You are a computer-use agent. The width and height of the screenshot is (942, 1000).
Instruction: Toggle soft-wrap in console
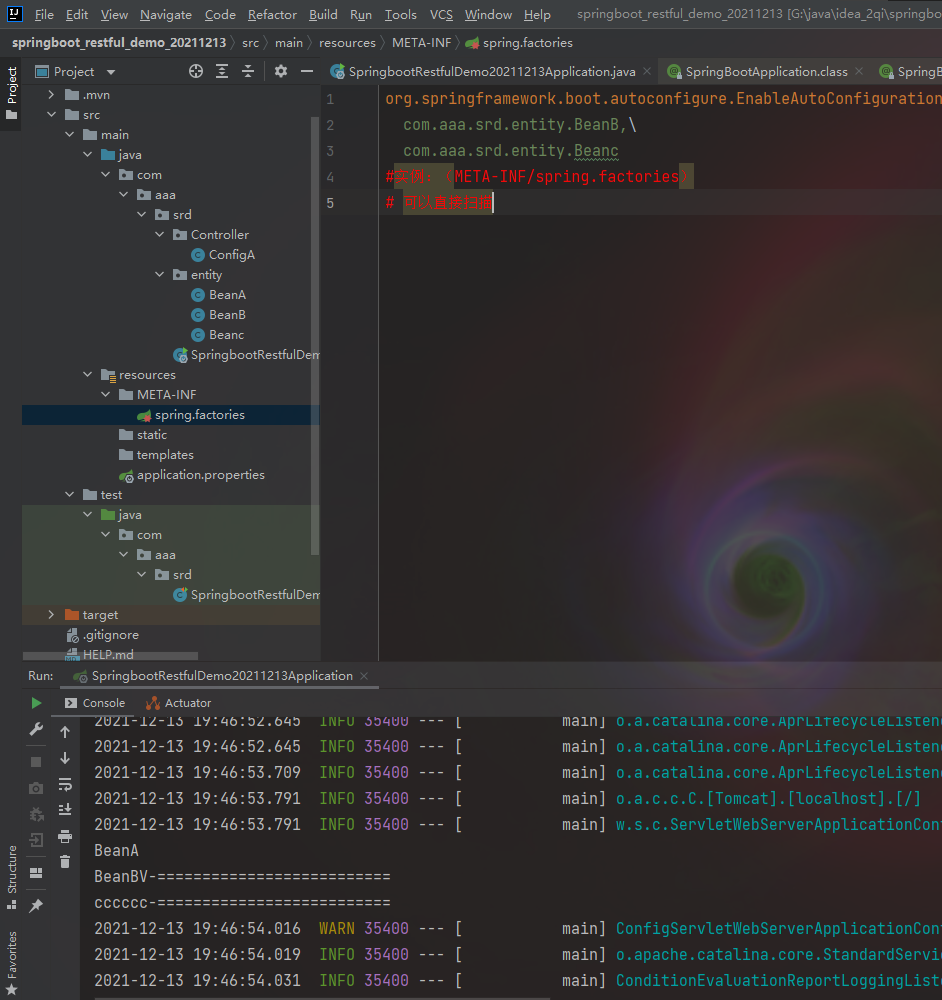(x=65, y=784)
